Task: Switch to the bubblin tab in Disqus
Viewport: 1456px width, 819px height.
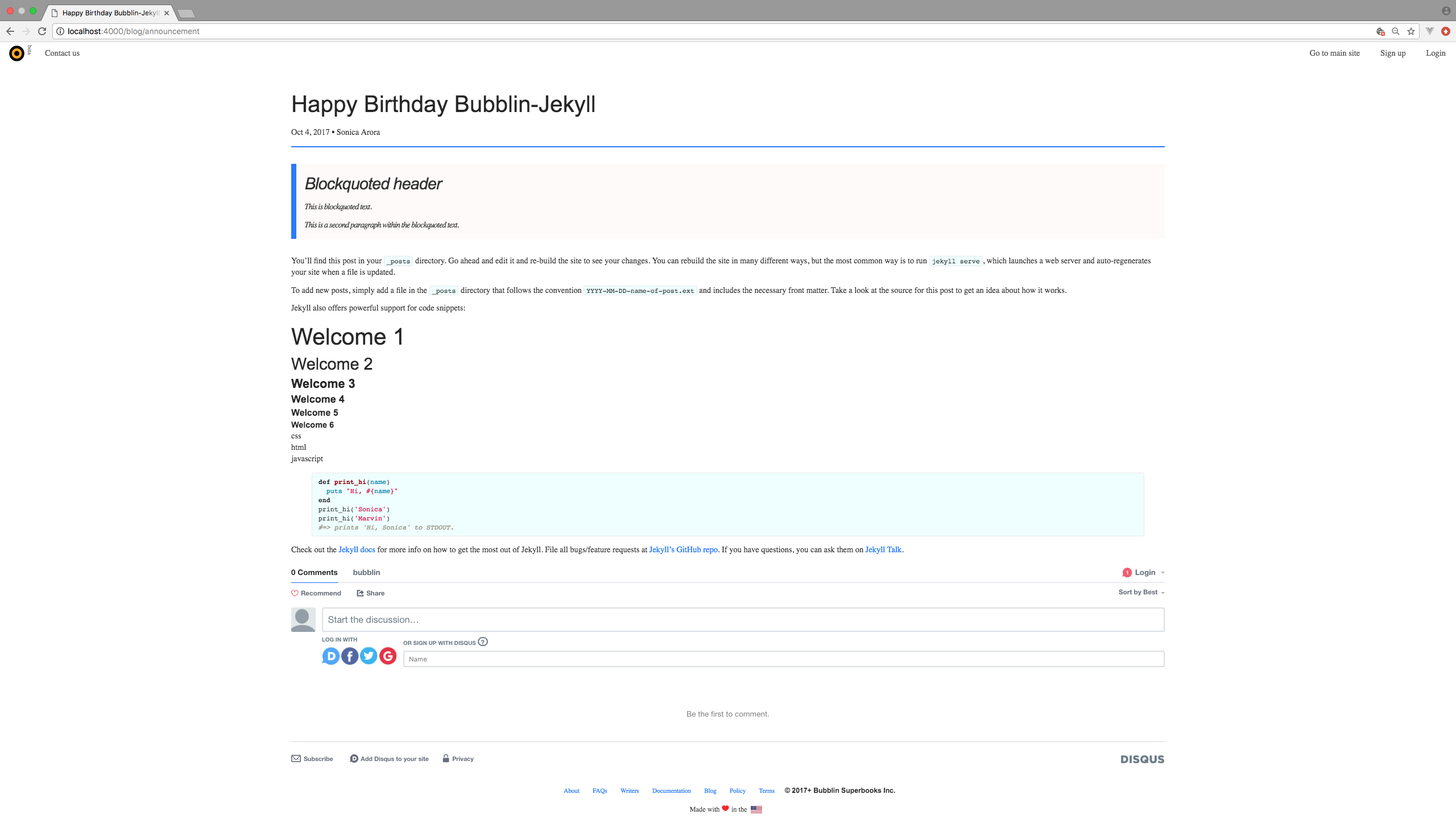Action: 366,572
